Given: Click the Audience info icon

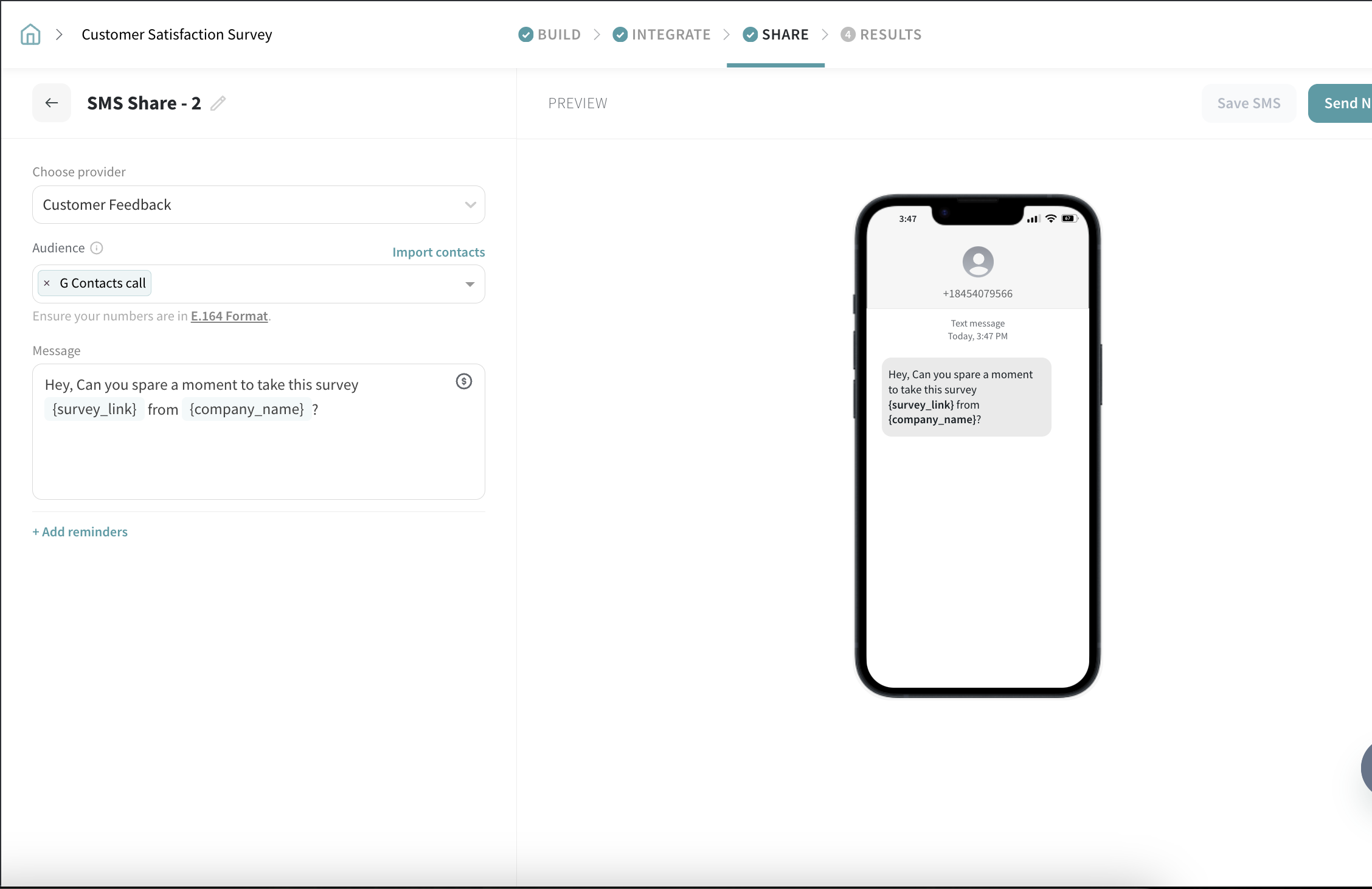Looking at the screenshot, I should [97, 248].
